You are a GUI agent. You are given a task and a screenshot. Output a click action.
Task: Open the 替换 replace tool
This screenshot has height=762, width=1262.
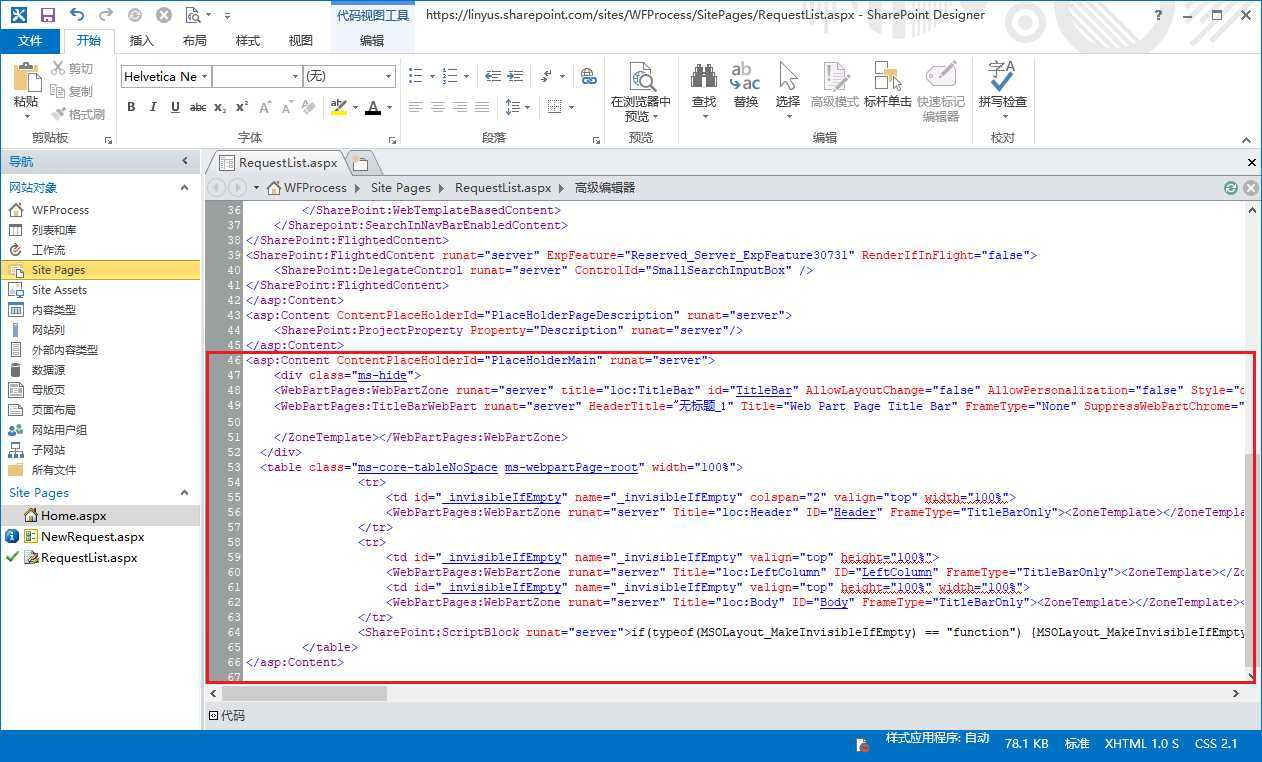pyautogui.click(x=746, y=86)
